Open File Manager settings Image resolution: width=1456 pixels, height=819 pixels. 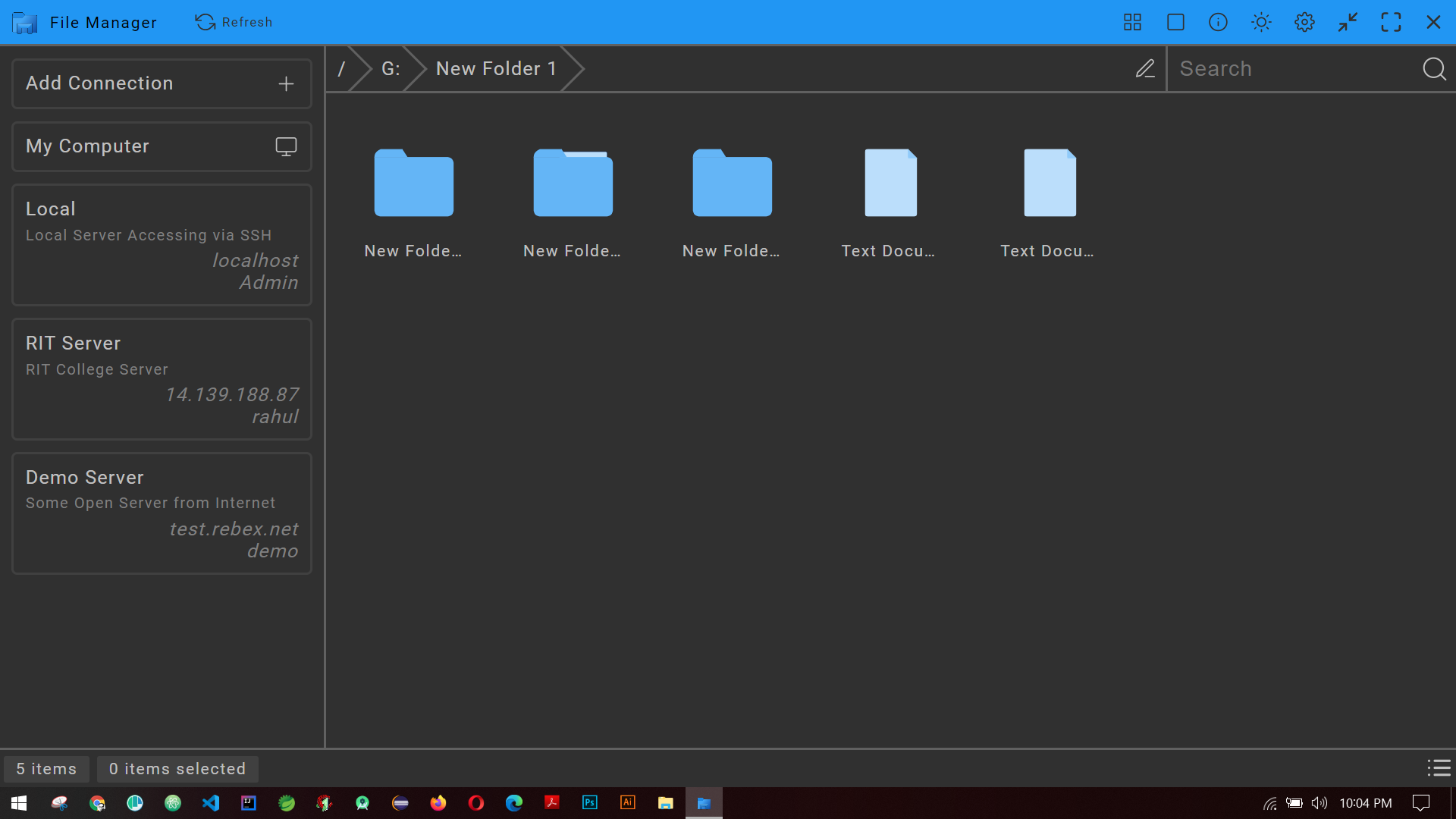point(1304,22)
